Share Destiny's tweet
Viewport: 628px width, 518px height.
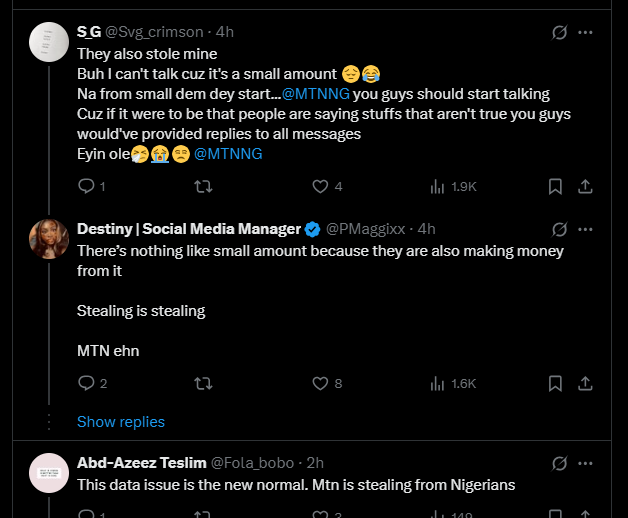tap(587, 383)
